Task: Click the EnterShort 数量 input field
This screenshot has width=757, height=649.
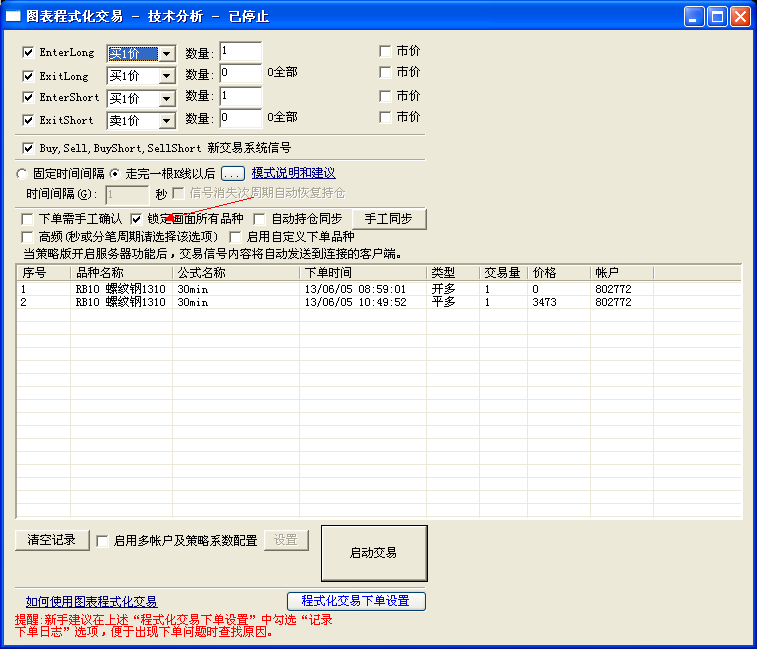Action: [240, 97]
